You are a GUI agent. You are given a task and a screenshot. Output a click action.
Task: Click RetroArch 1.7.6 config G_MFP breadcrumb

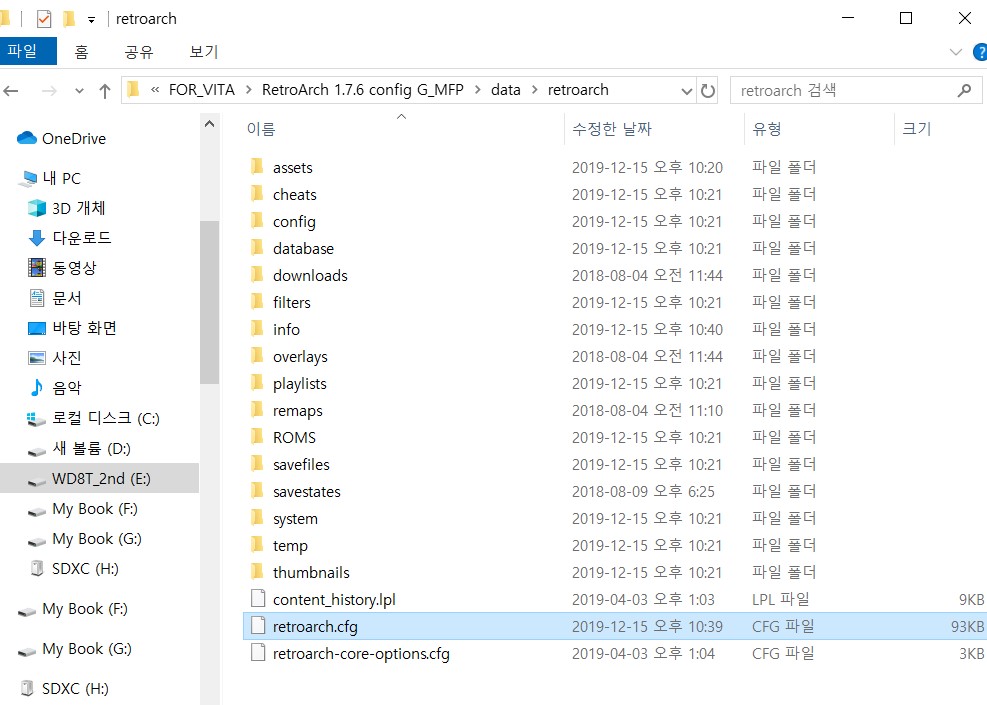pos(363,90)
